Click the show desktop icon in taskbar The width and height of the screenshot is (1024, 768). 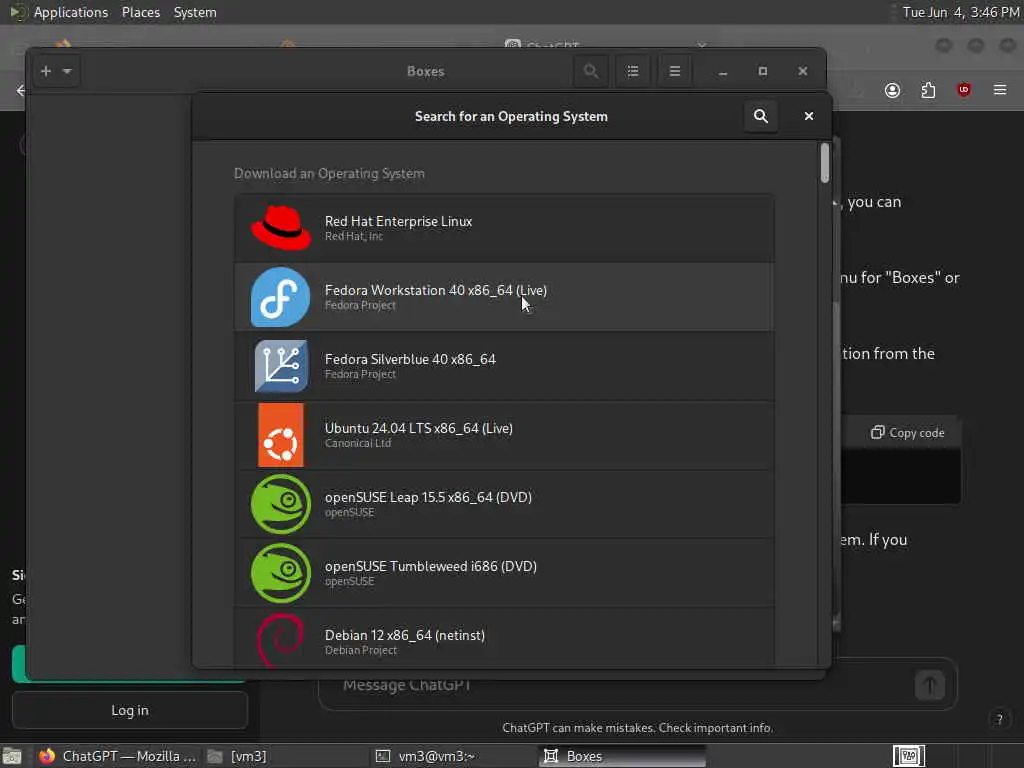pyautogui.click(x=12, y=756)
